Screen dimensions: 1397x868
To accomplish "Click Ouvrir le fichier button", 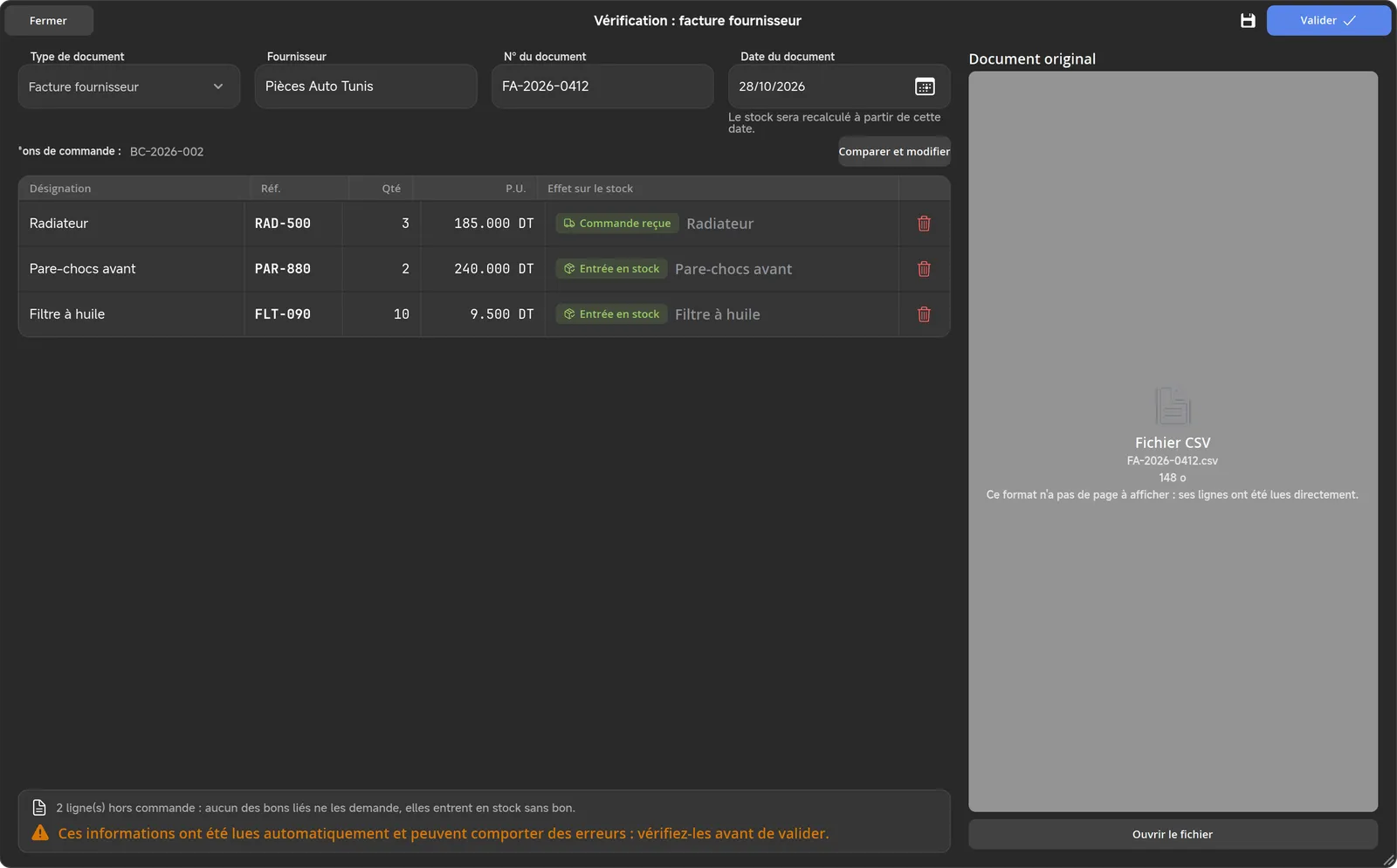I will [x=1173, y=834].
